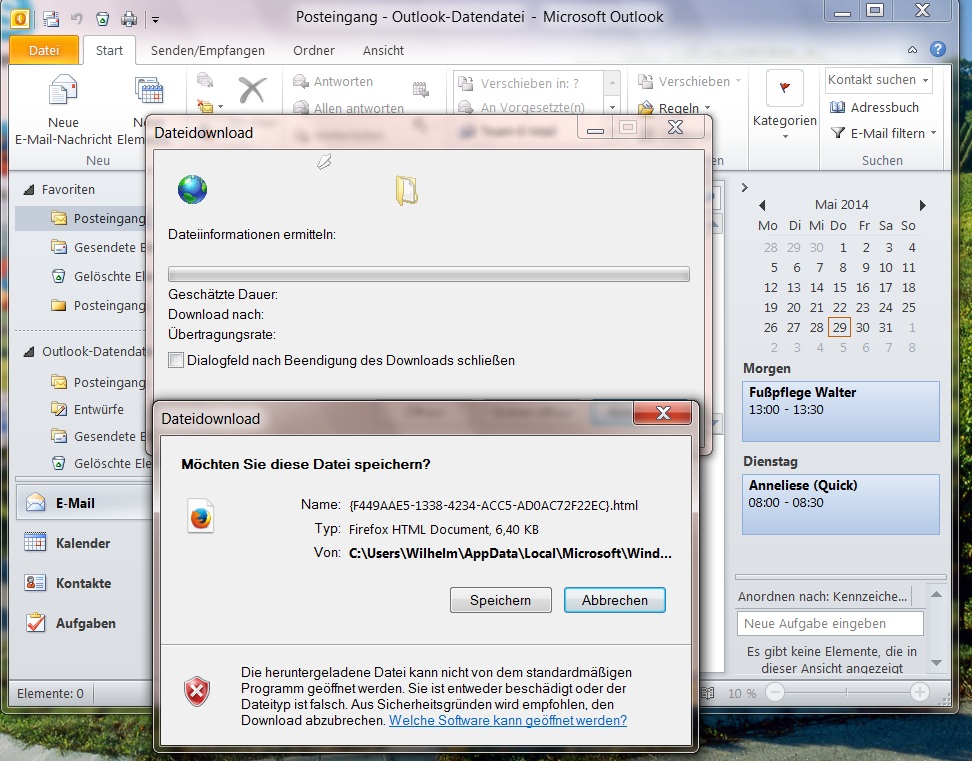Minimize the ribbon with the caret arrow
This screenshot has width=972, height=761.
point(912,50)
